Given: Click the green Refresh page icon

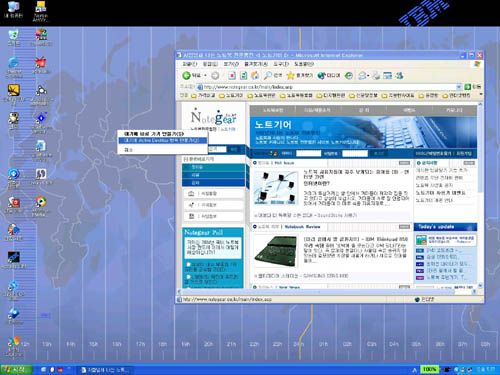Looking at the screenshot, I should click(x=243, y=76).
